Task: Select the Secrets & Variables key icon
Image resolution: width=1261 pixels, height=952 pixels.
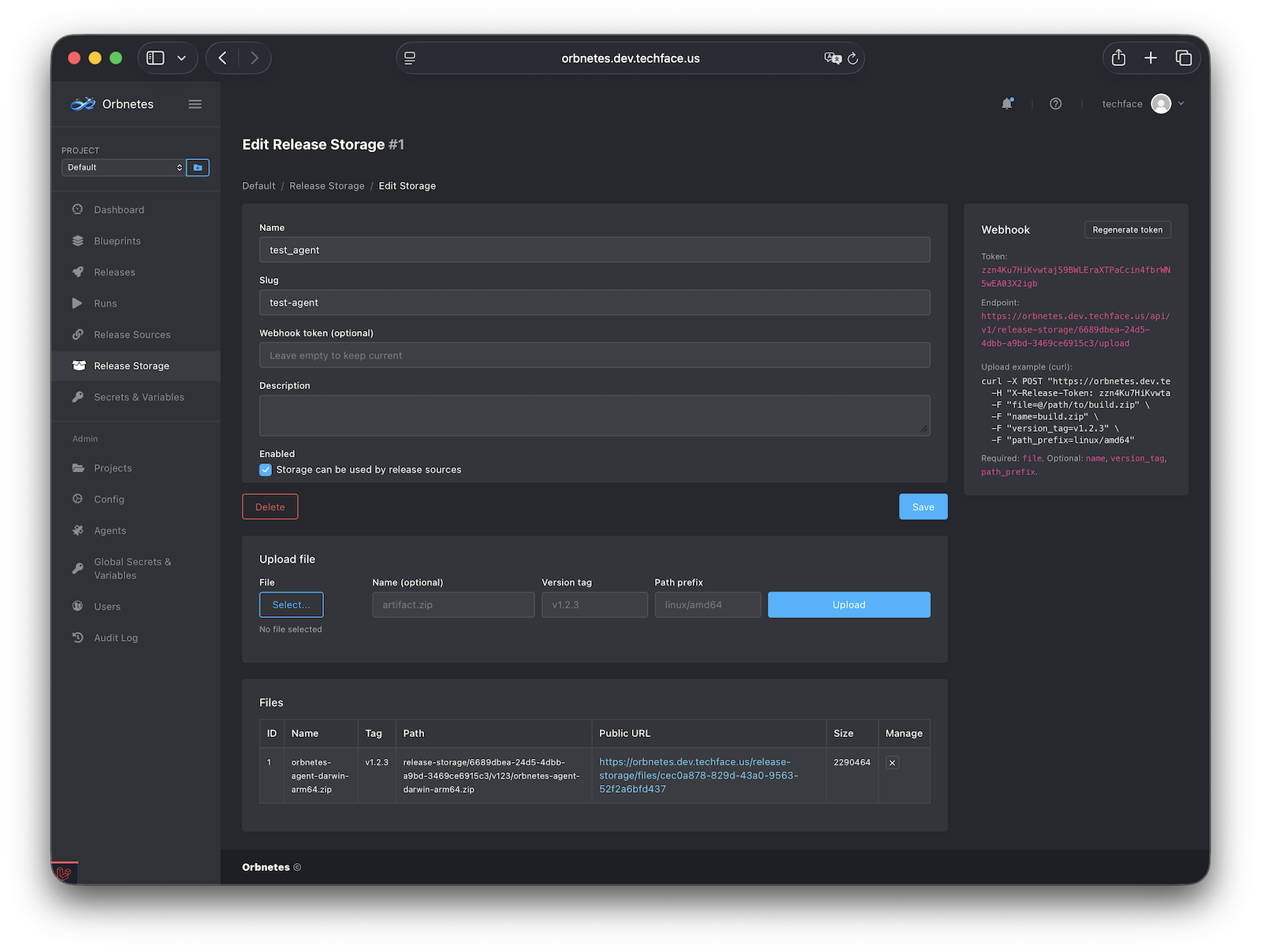Action: [x=77, y=396]
